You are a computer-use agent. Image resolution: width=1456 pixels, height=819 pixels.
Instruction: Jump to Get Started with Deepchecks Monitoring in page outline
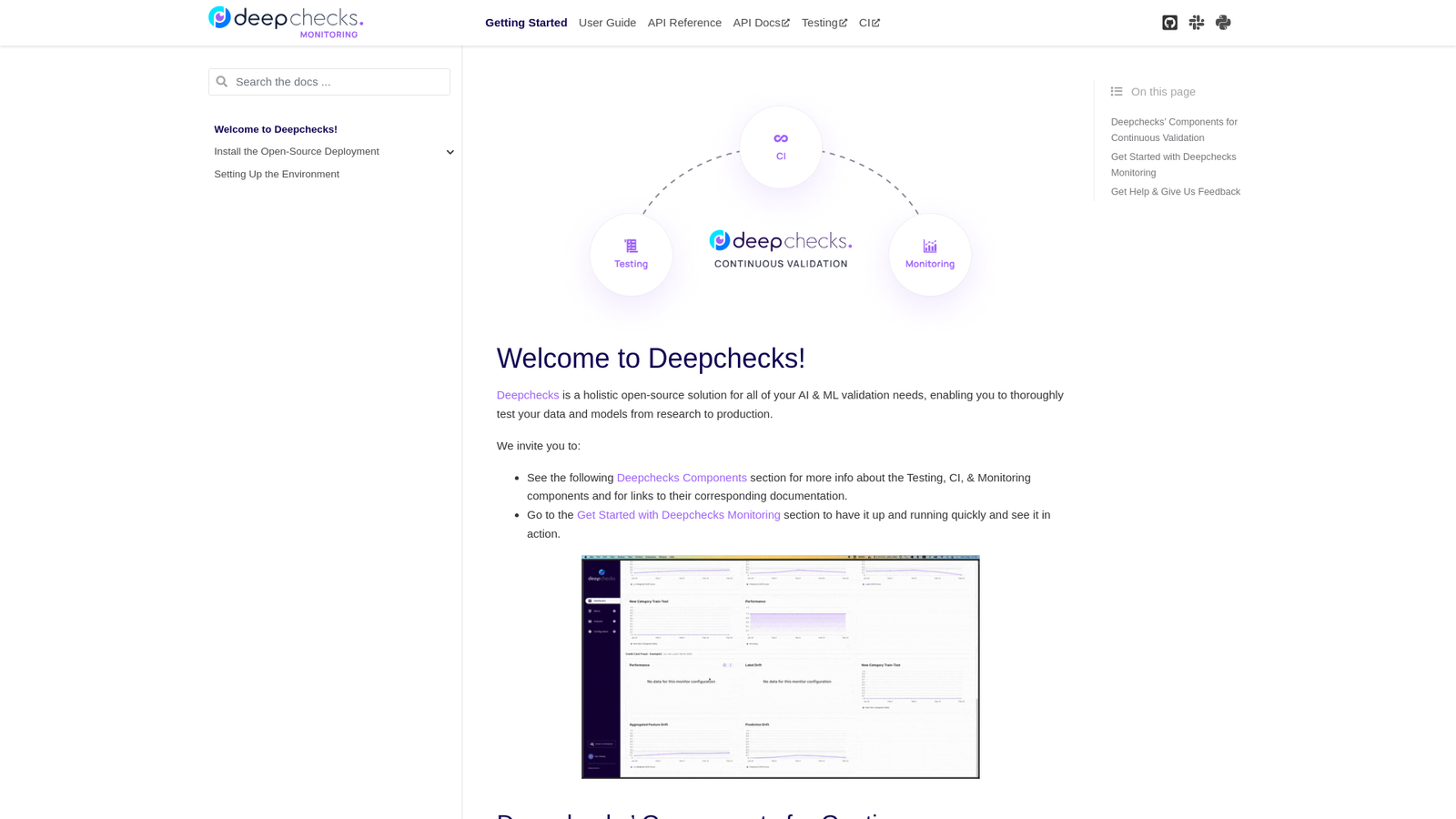pos(1174,165)
